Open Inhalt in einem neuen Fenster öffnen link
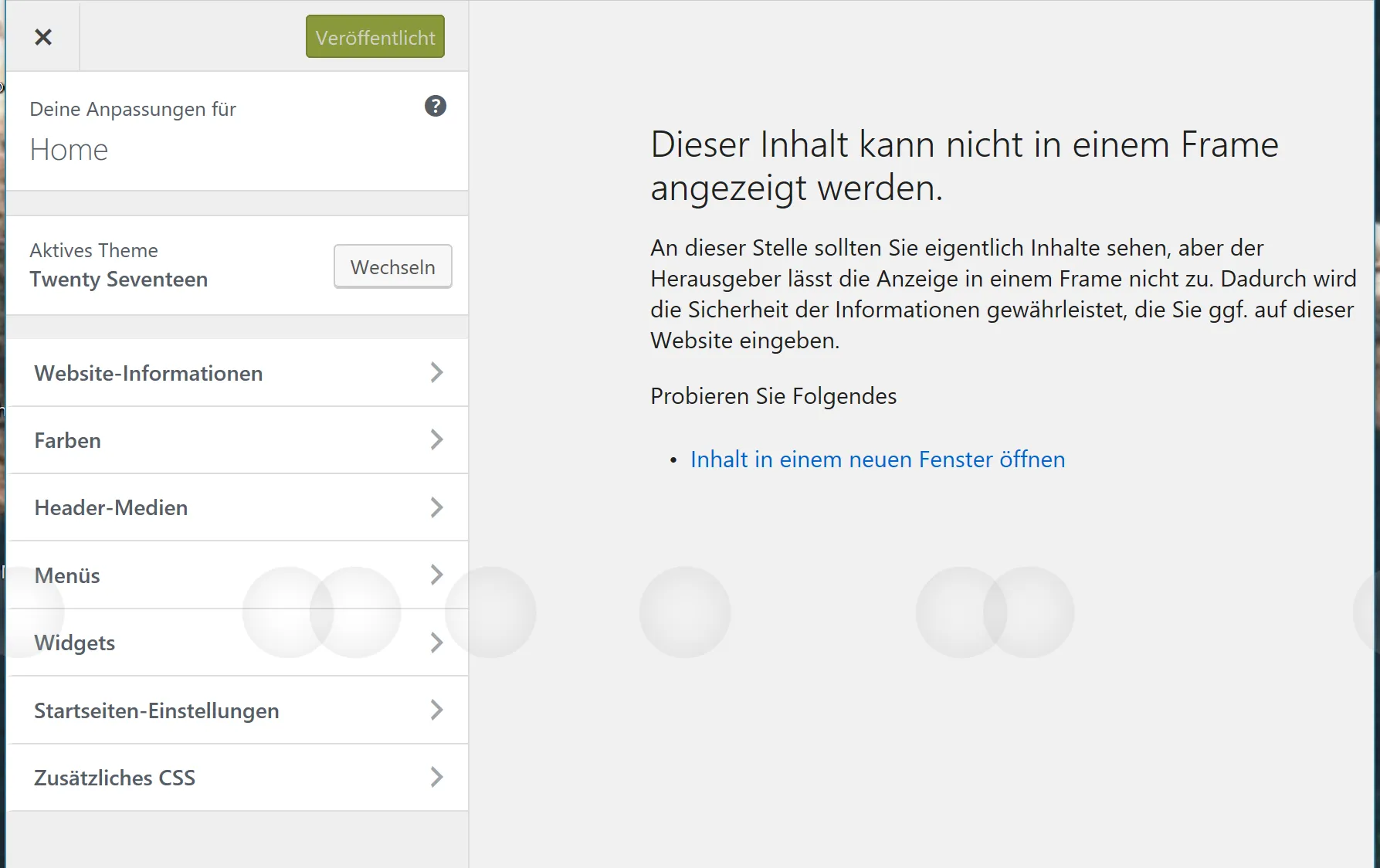This screenshot has width=1380, height=868. [x=877, y=459]
